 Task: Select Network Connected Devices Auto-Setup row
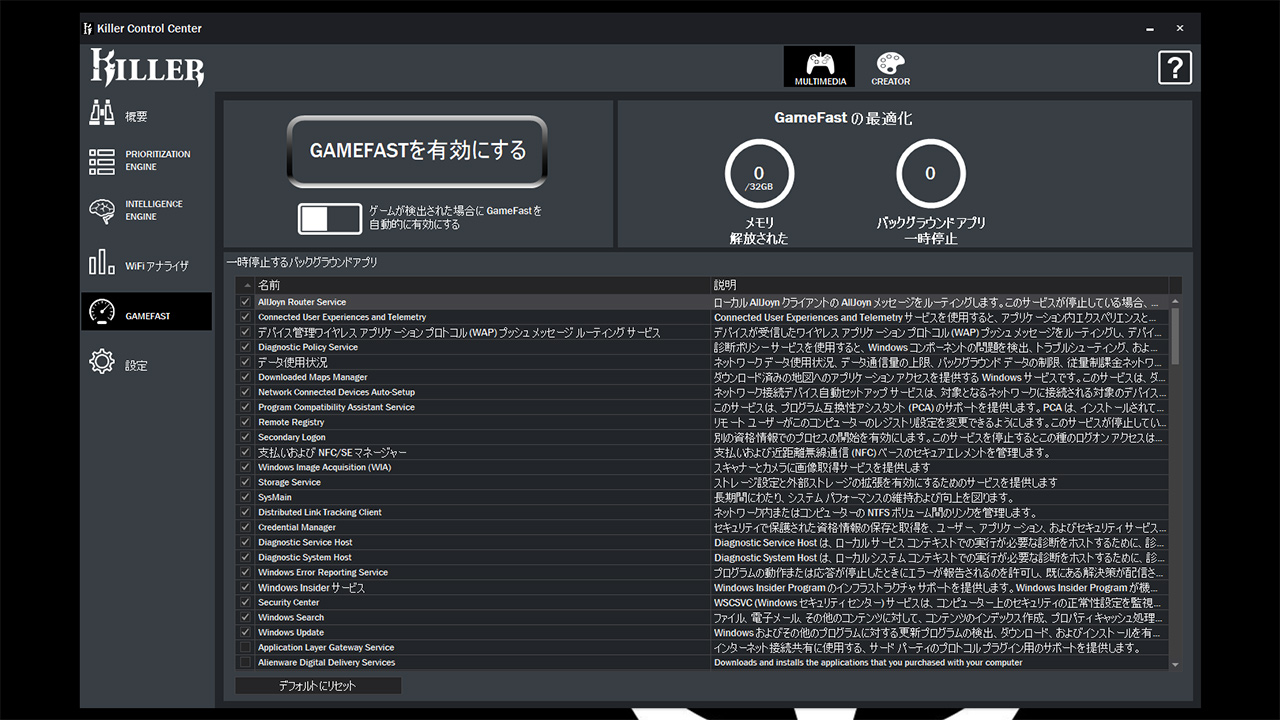pos(702,392)
